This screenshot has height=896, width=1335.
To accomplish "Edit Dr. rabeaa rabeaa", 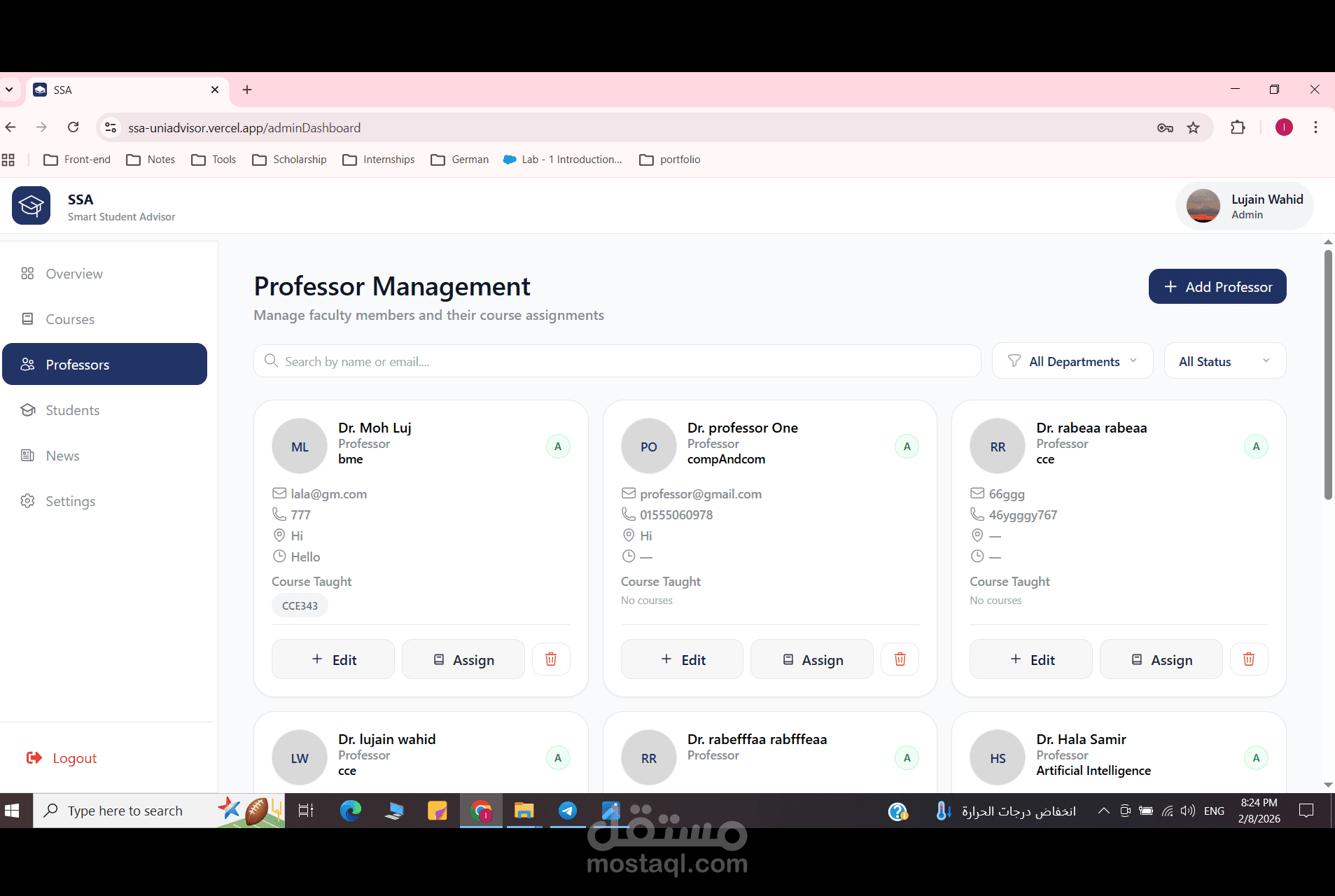I will (1031, 659).
